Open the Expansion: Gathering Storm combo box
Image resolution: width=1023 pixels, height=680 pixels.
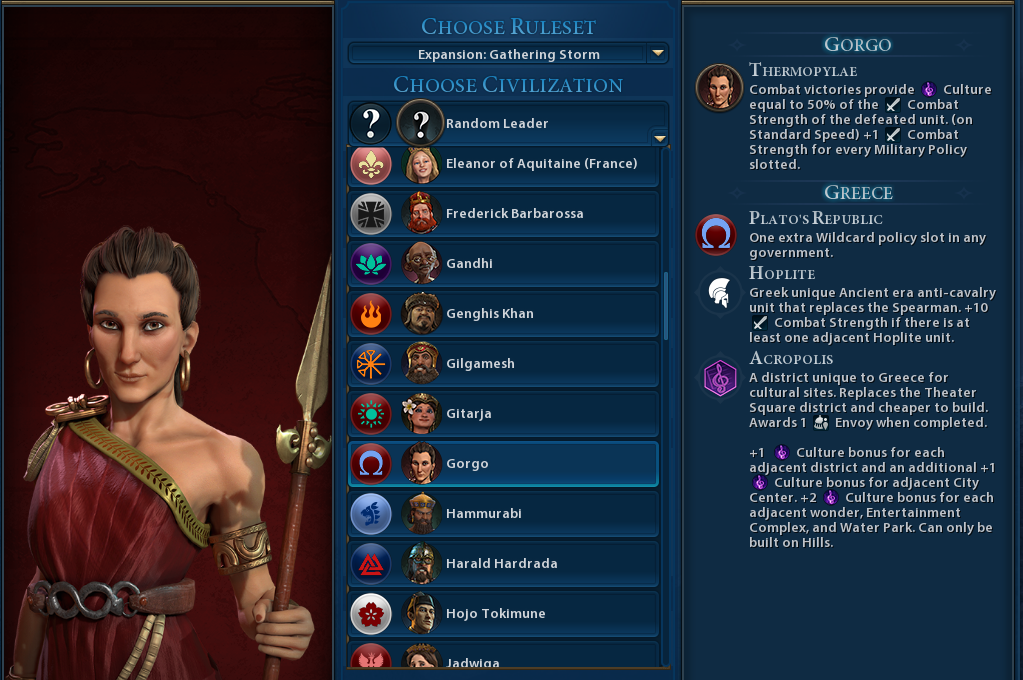(509, 54)
